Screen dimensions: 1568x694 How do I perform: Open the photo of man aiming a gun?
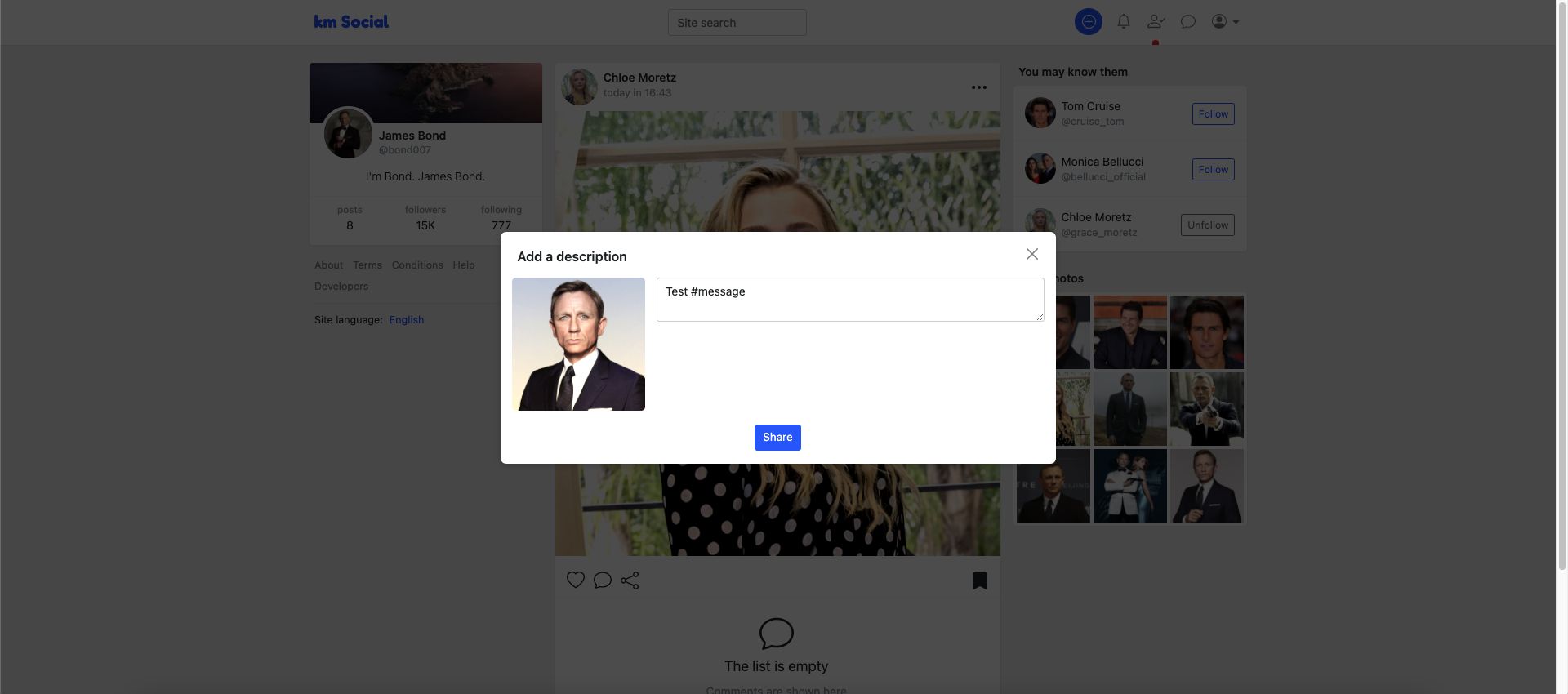click(x=1207, y=409)
